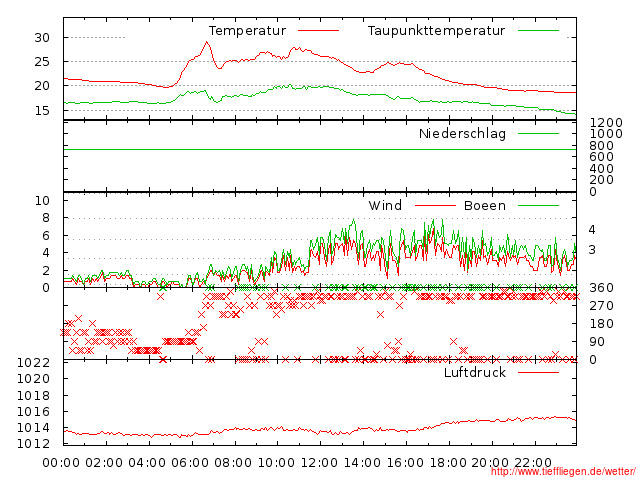Click the 10:00 time axis label

(x=276, y=463)
